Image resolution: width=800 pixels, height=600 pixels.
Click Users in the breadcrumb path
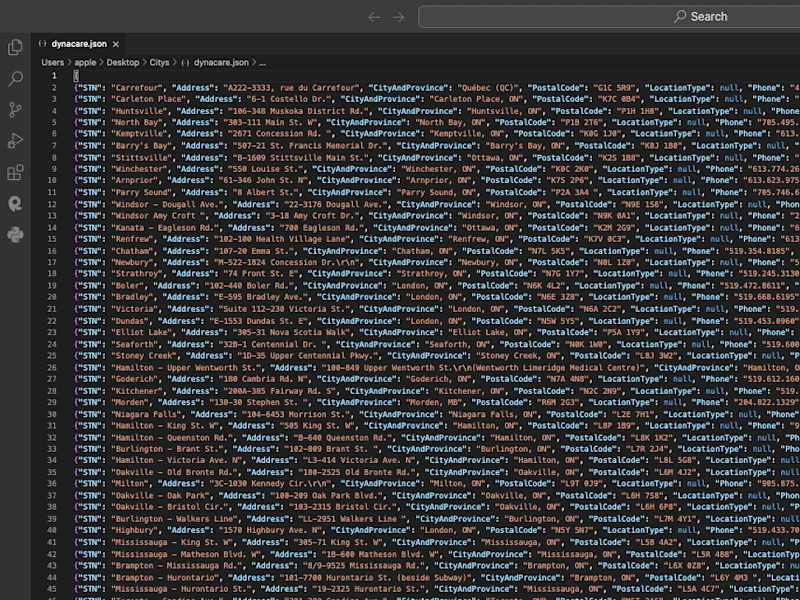click(53, 63)
